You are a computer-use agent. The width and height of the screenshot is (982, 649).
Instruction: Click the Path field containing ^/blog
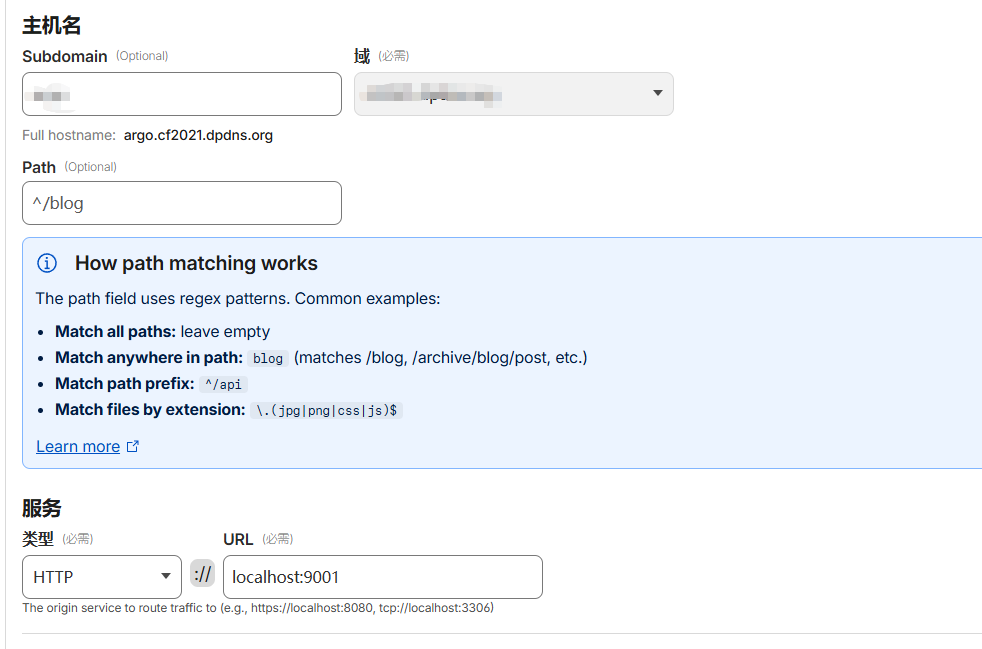(181, 203)
